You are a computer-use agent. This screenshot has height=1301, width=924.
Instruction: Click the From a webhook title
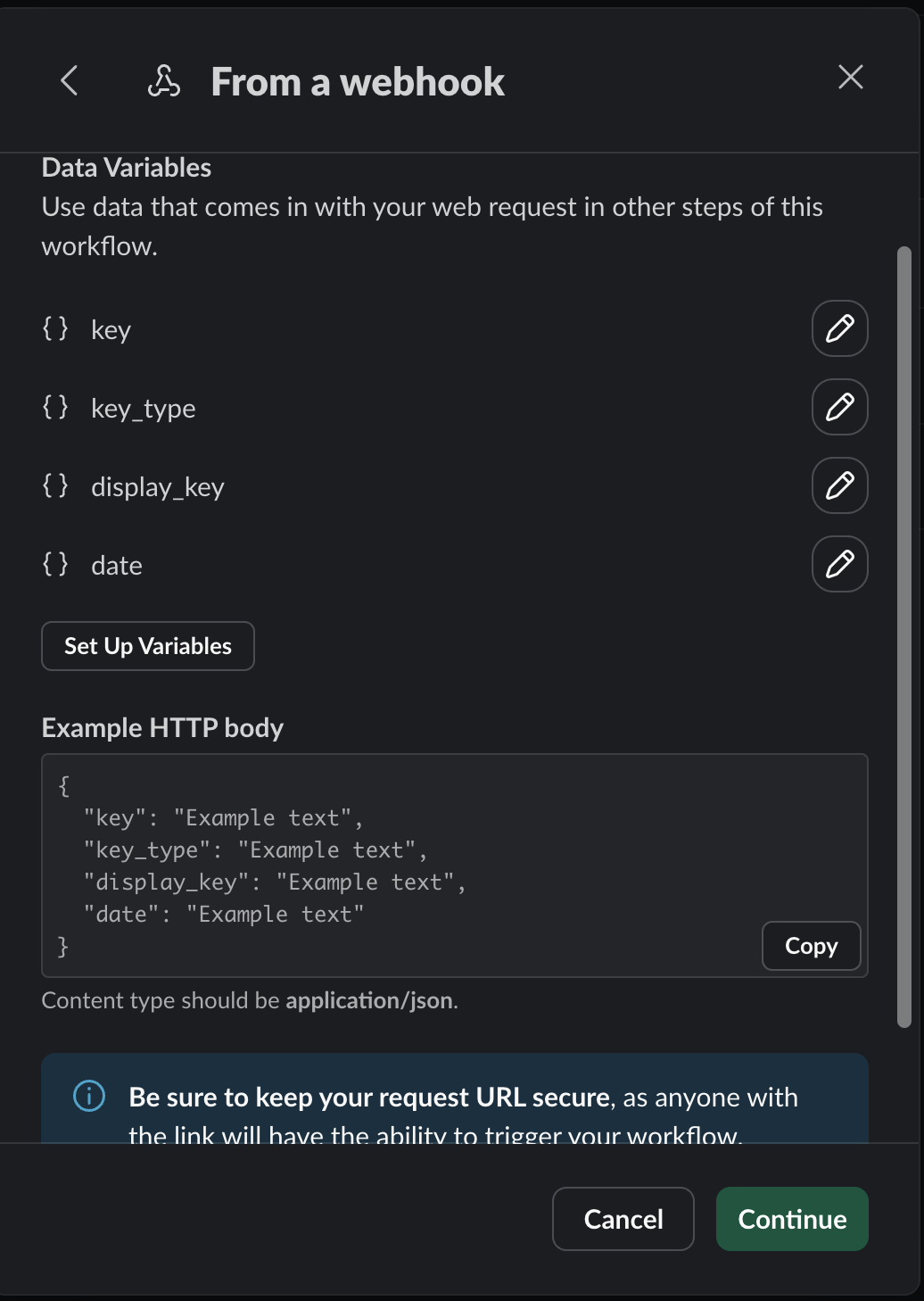(358, 82)
